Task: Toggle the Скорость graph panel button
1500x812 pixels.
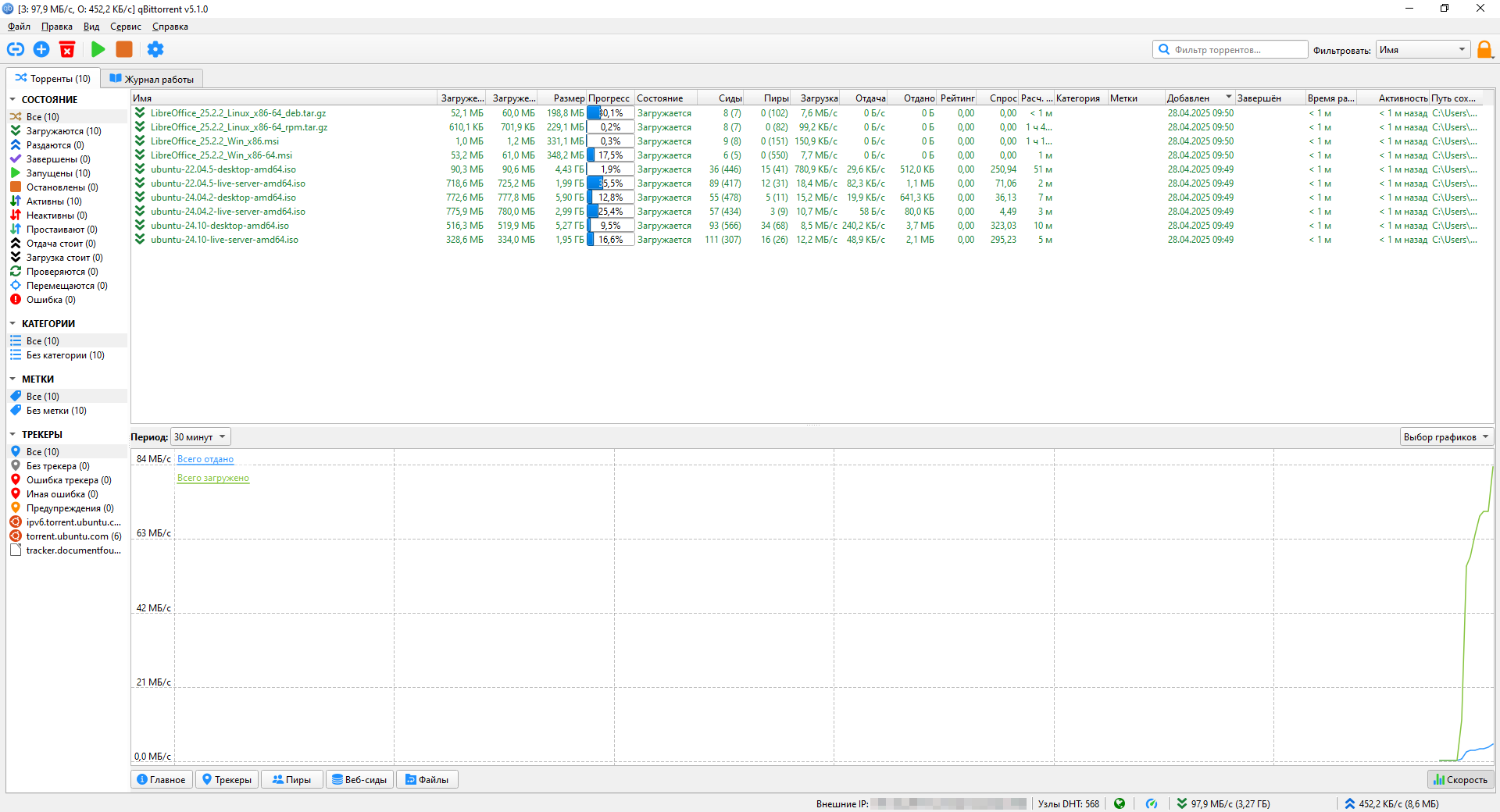Action: click(1460, 779)
